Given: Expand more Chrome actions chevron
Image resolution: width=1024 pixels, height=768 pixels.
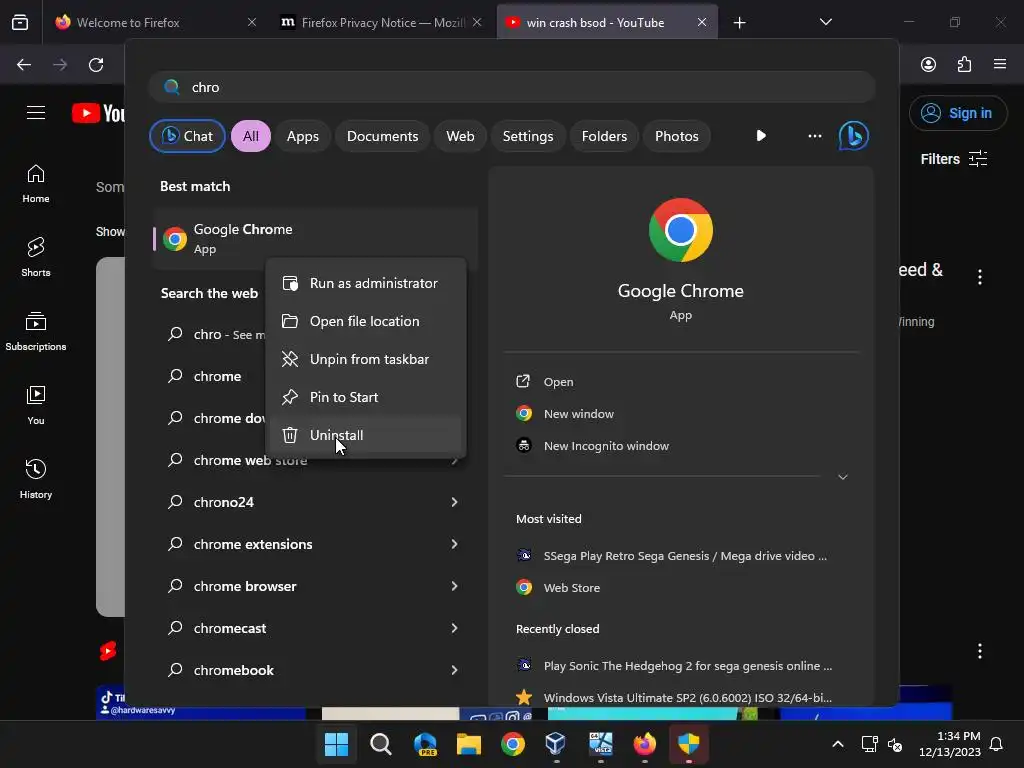Looking at the screenshot, I should 842,477.
